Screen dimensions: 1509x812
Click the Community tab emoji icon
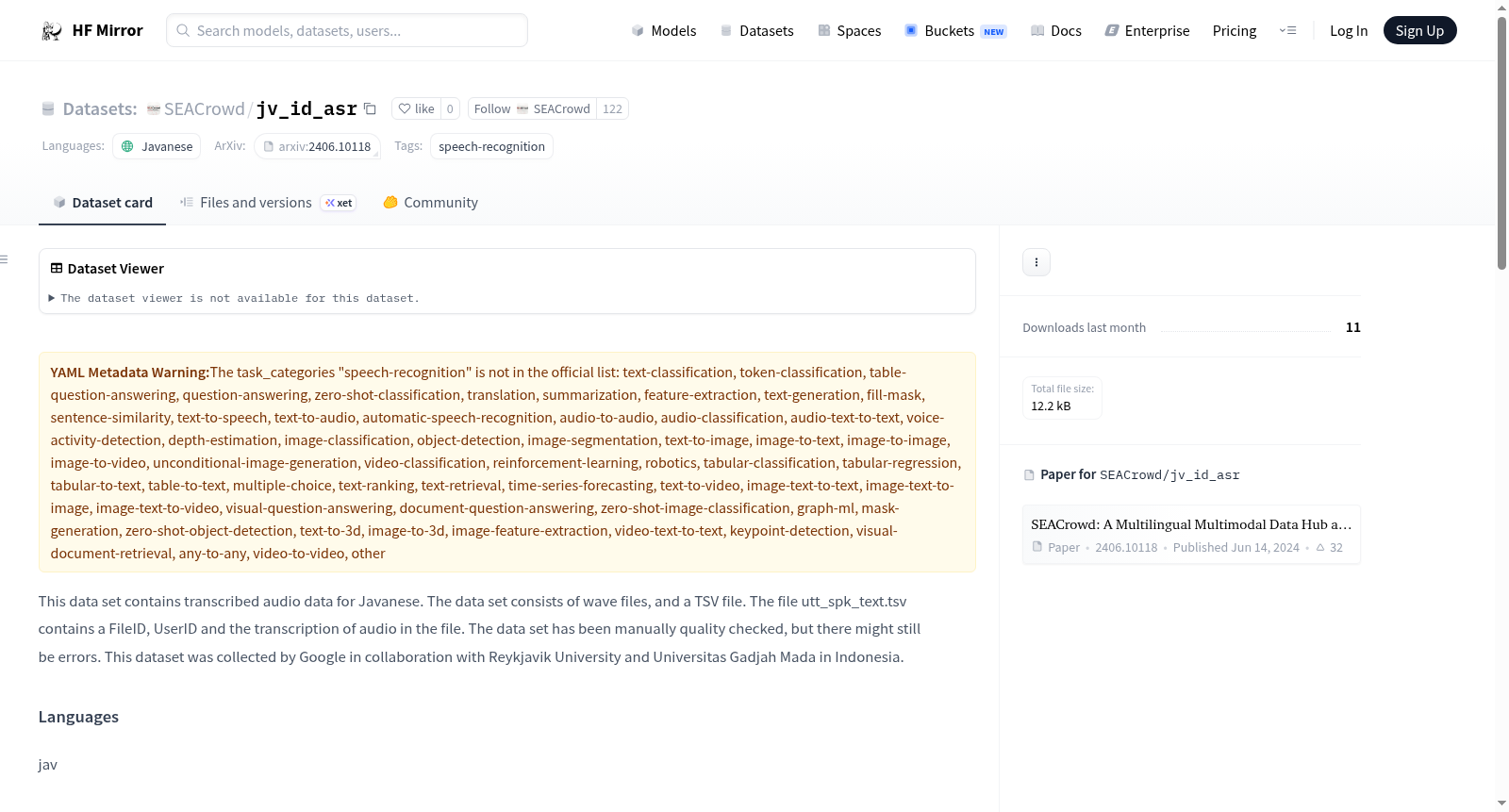[390, 202]
